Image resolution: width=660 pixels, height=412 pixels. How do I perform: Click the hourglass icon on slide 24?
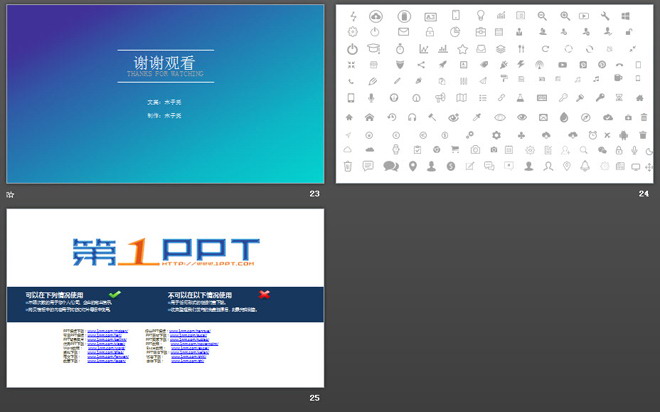click(x=619, y=98)
